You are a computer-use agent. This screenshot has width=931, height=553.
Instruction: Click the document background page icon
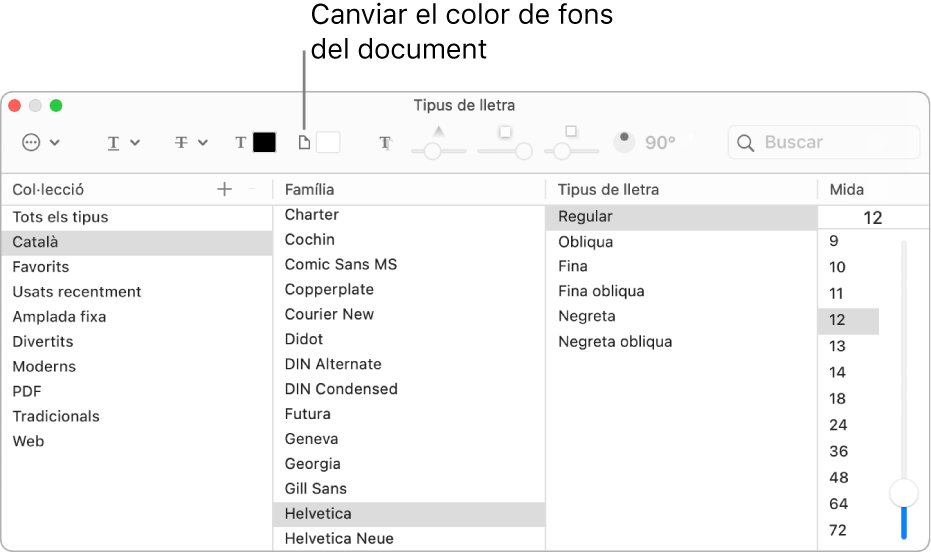point(304,143)
